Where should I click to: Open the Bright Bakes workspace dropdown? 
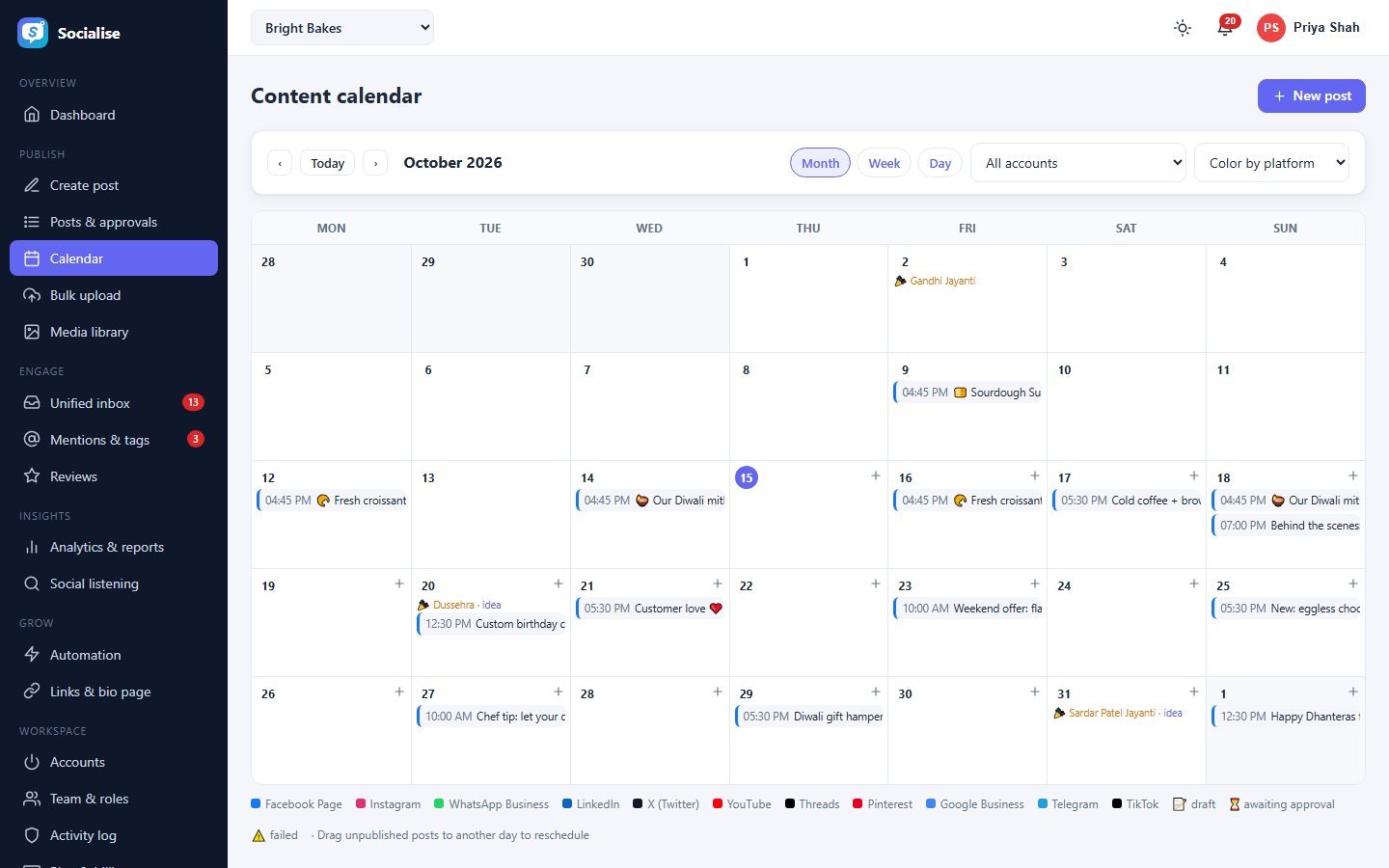pyautogui.click(x=342, y=28)
